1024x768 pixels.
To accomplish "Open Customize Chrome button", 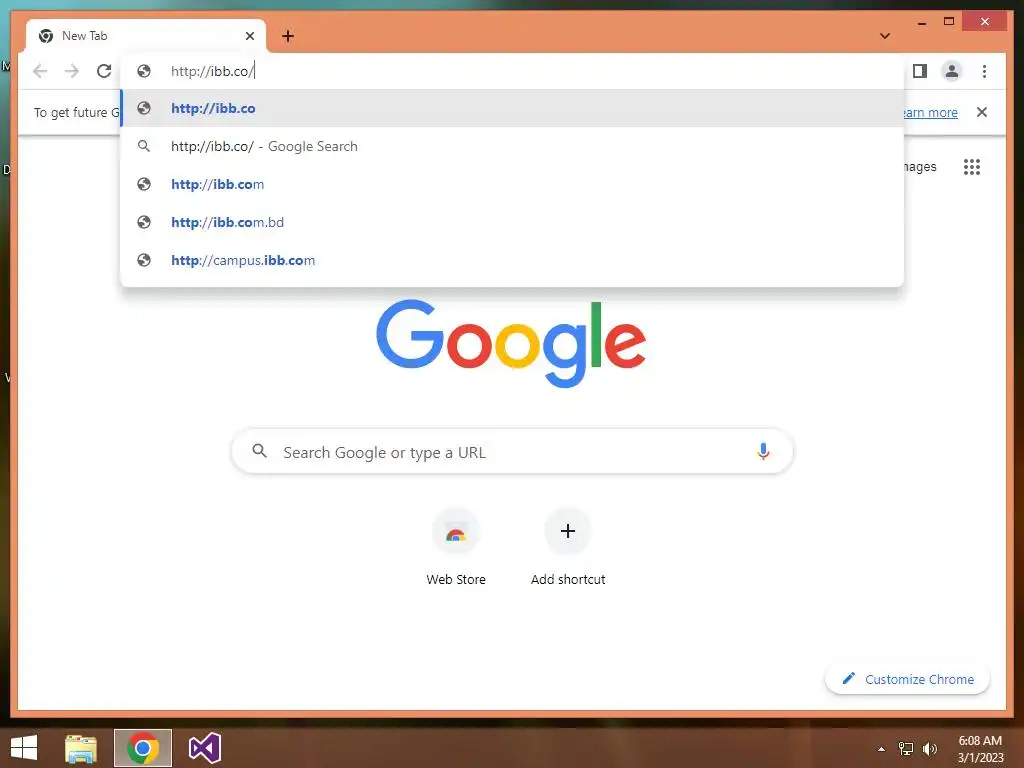I will point(908,679).
